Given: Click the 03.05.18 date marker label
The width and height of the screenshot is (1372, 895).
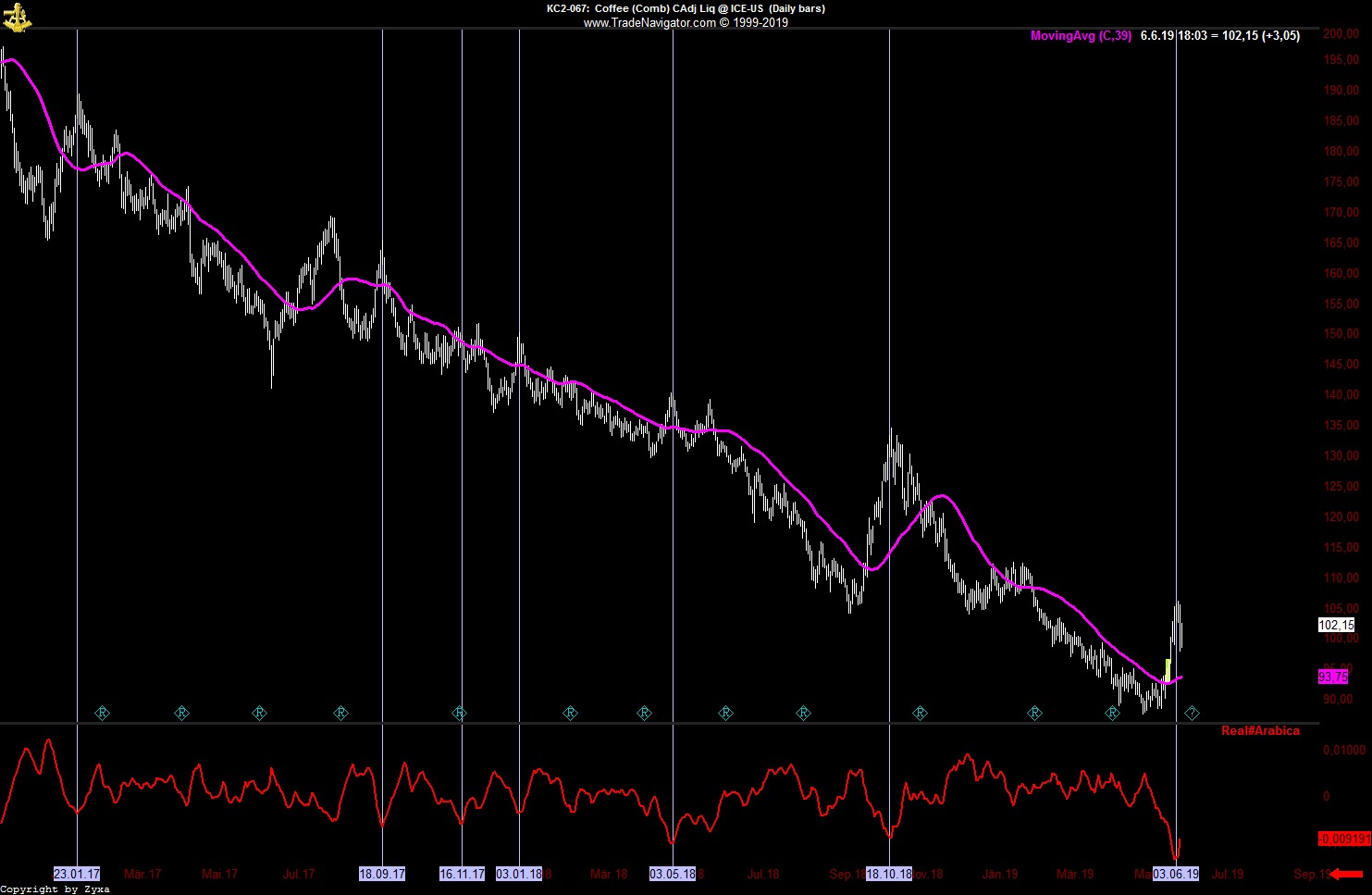Looking at the screenshot, I should 673,874.
